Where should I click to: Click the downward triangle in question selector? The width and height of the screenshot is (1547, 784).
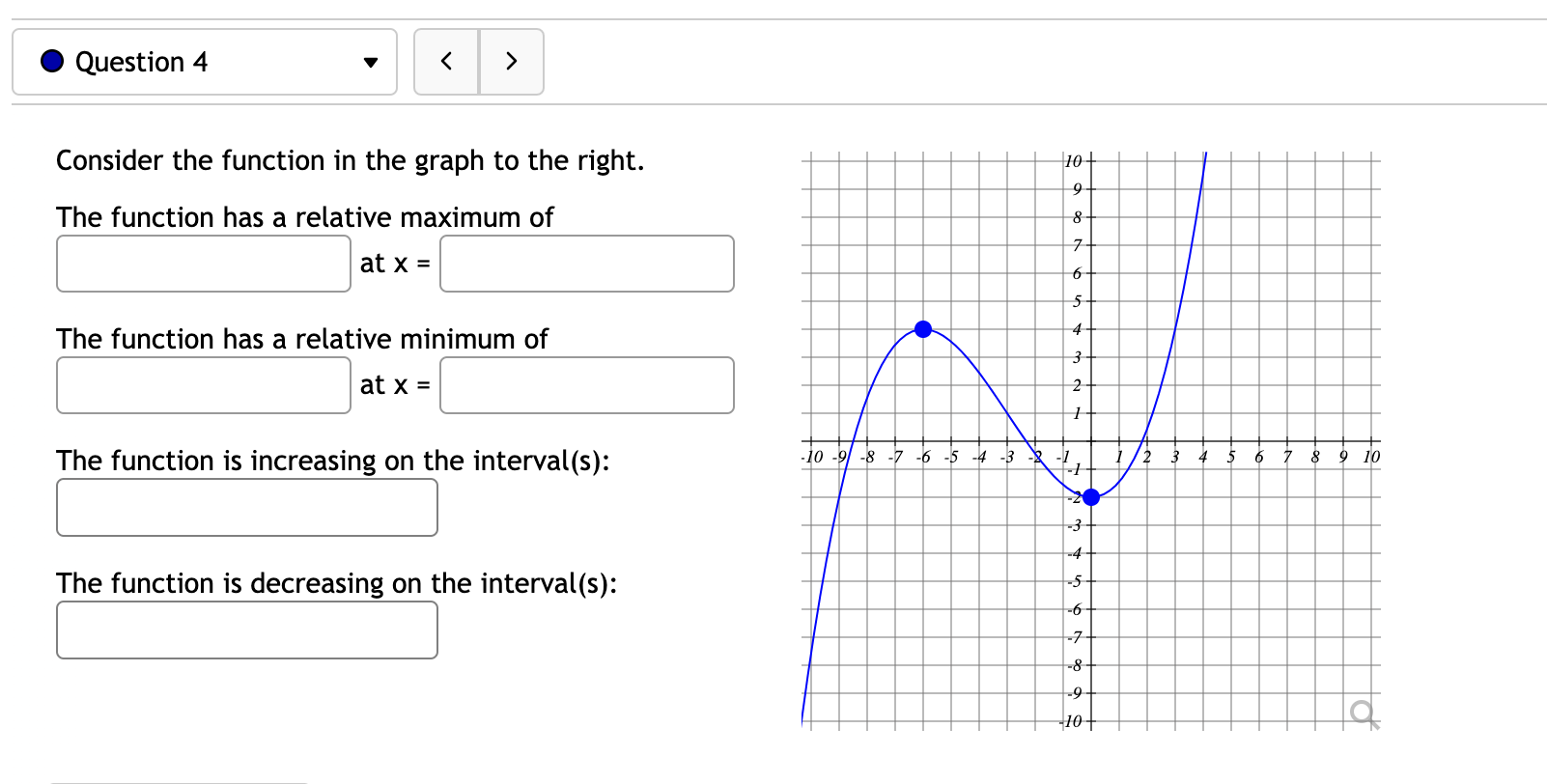click(x=370, y=62)
